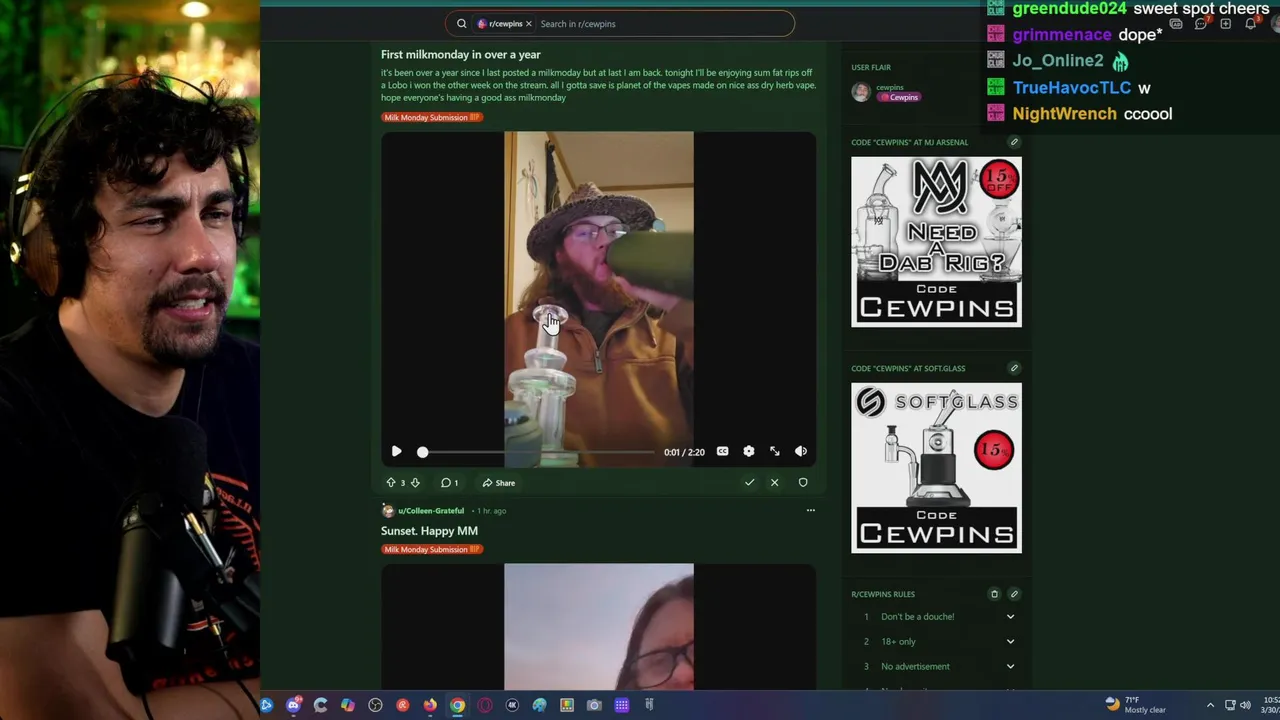Edit the MJ Arsenal code widget
Viewport: 1280px width, 720px height.
click(1014, 142)
